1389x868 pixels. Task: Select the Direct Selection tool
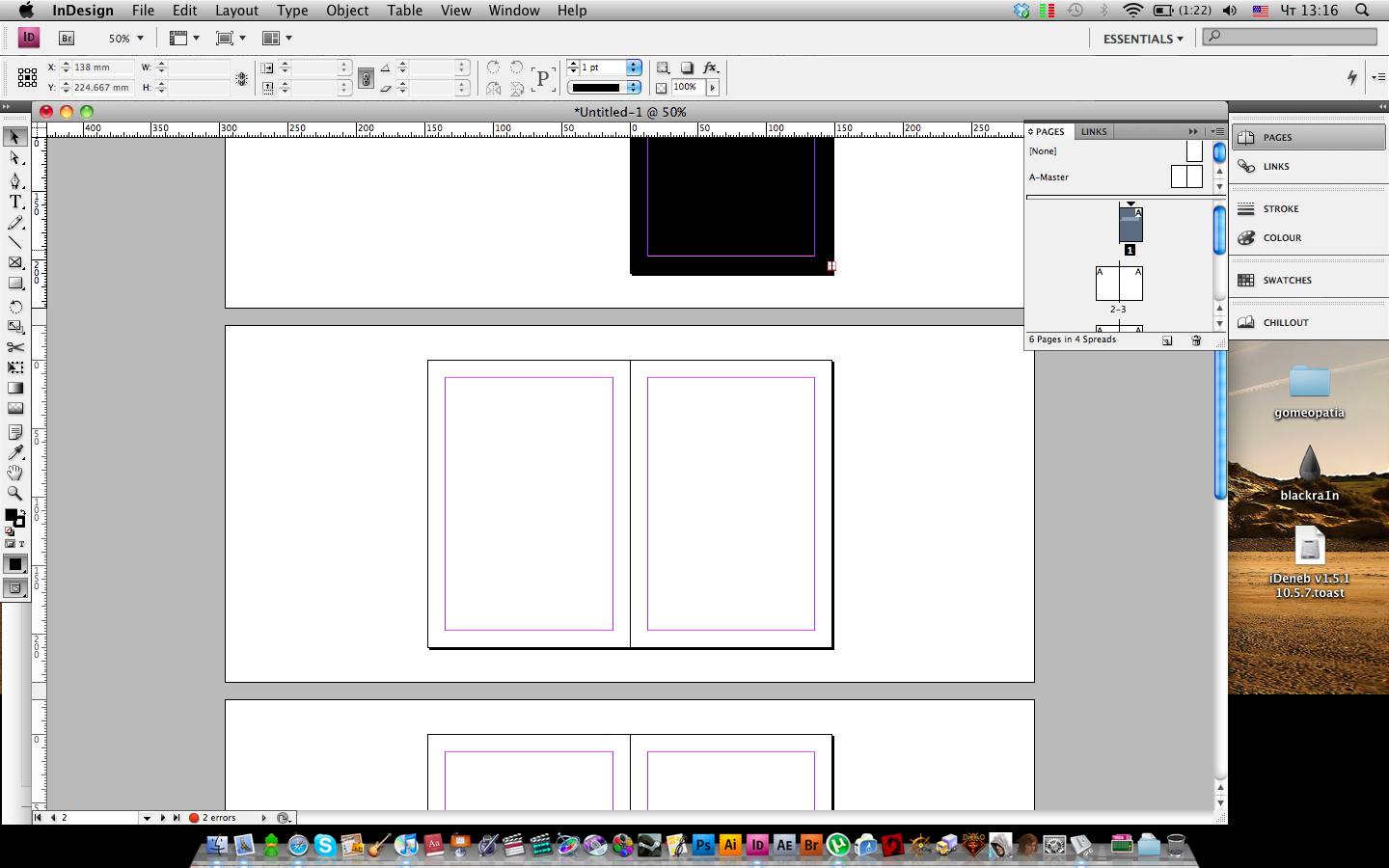(14, 157)
